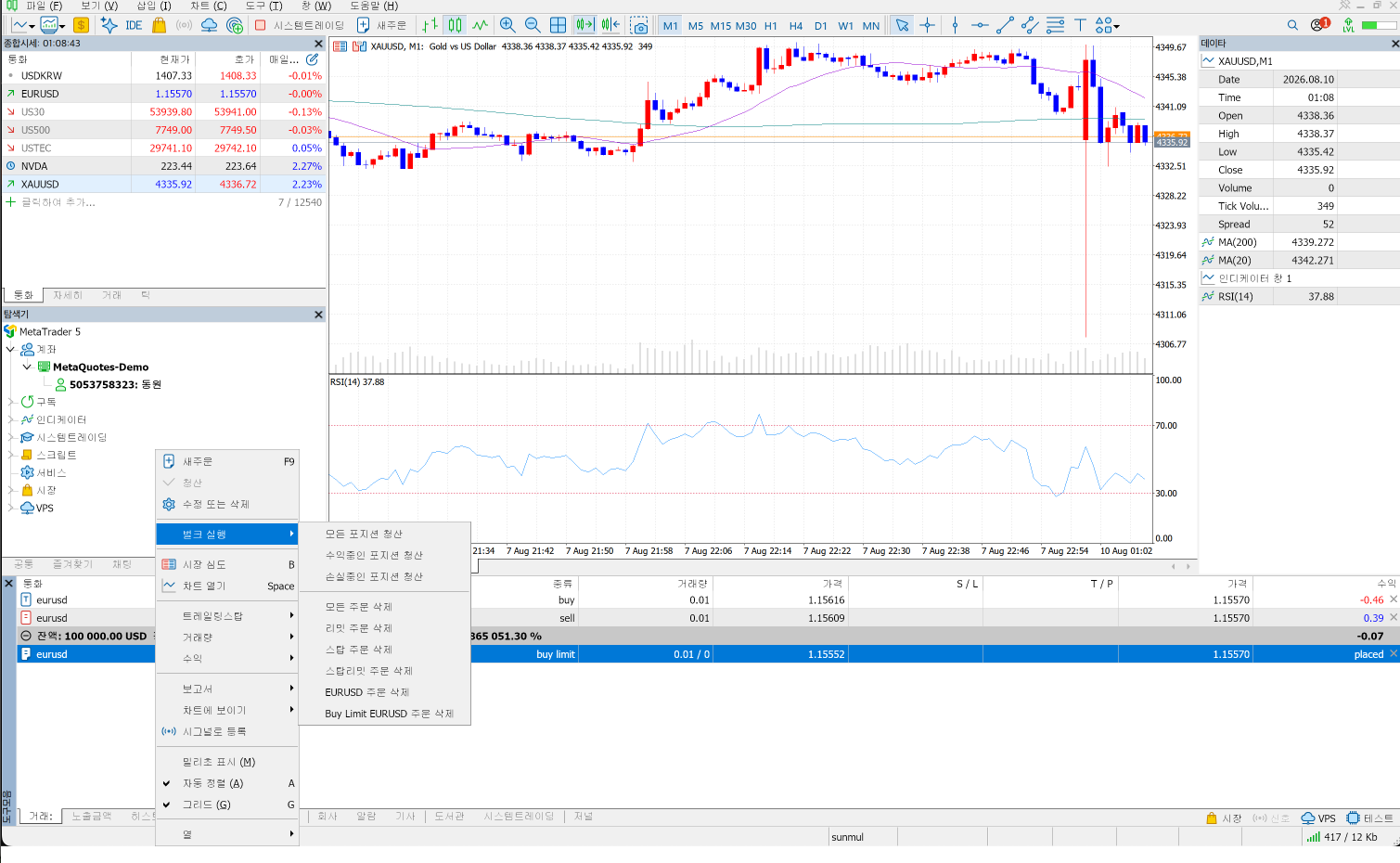Choose 새주문 in the context menu

coord(227,461)
